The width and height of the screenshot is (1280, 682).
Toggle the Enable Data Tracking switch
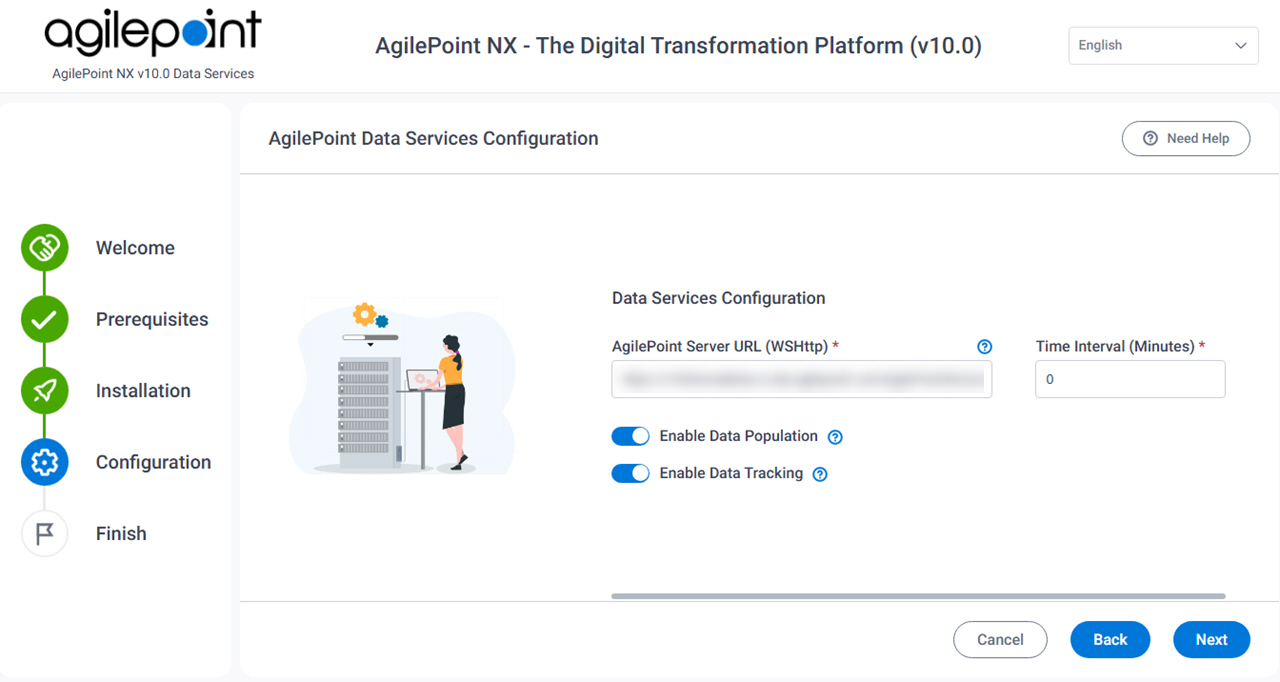pos(630,473)
